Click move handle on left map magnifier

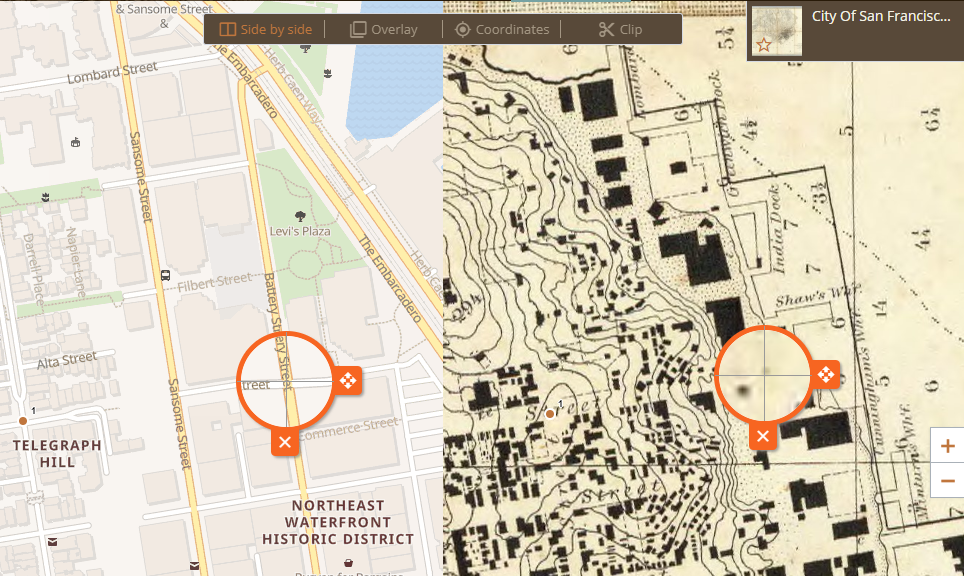[348, 381]
